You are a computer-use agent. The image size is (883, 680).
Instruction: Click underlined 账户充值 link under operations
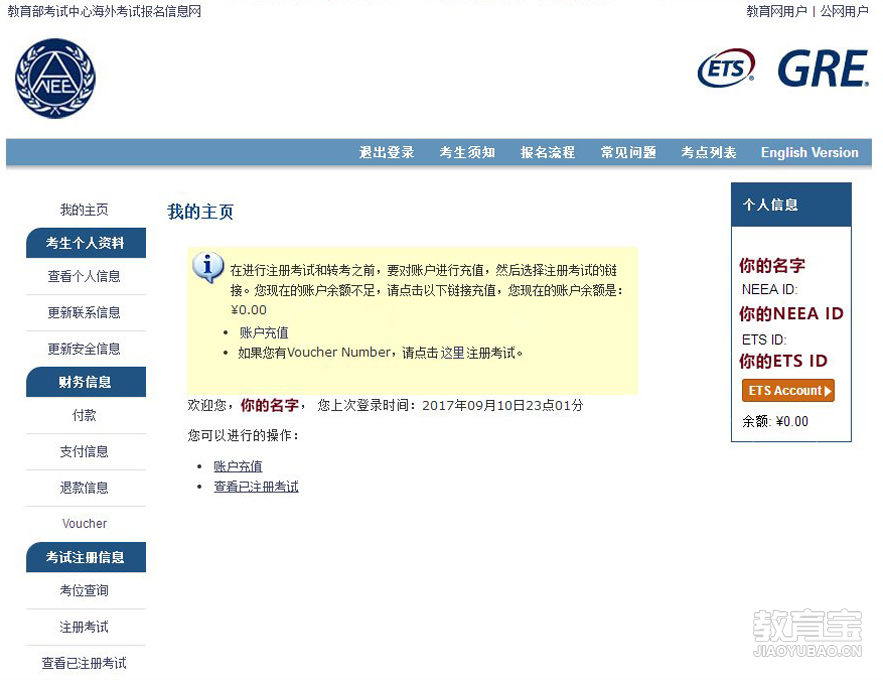click(x=238, y=466)
